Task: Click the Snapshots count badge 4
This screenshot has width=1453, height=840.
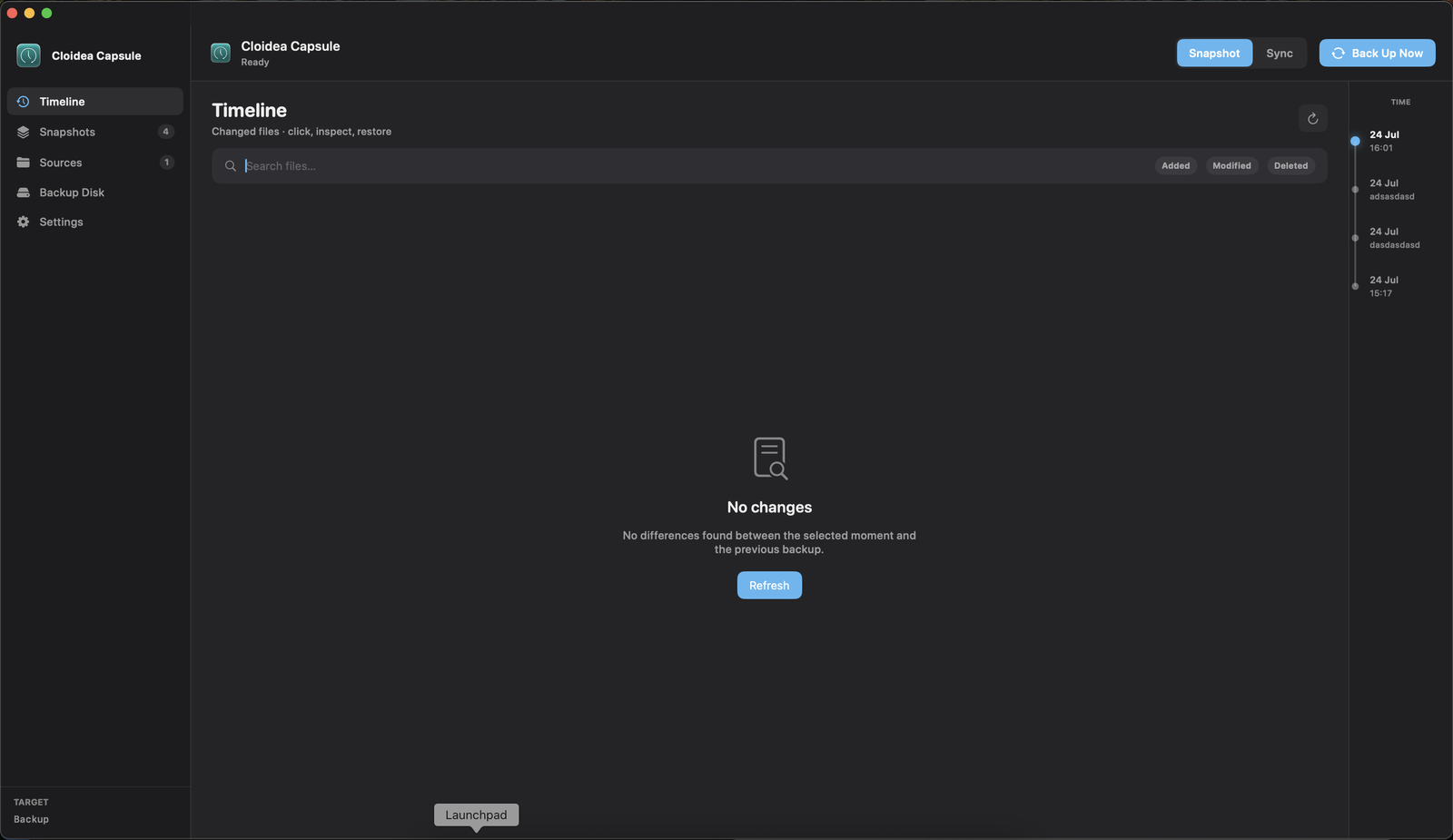Action: pos(165,132)
